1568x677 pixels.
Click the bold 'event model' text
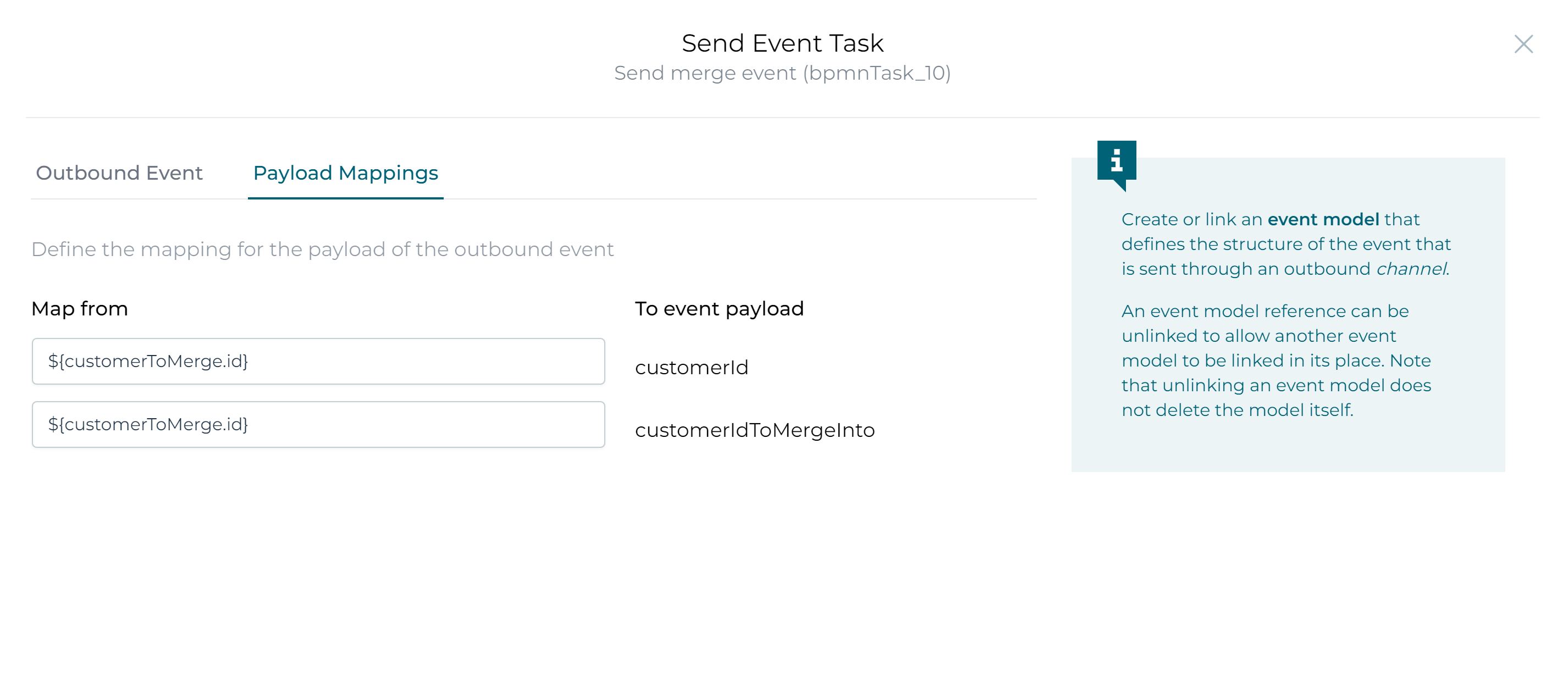coord(1323,220)
